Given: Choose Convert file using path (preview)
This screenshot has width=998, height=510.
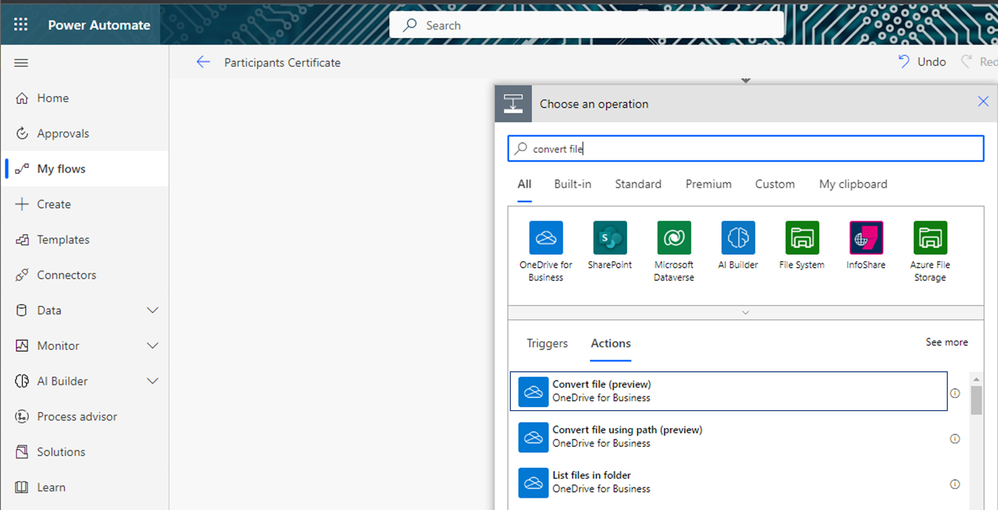Looking at the screenshot, I should [x=729, y=437].
